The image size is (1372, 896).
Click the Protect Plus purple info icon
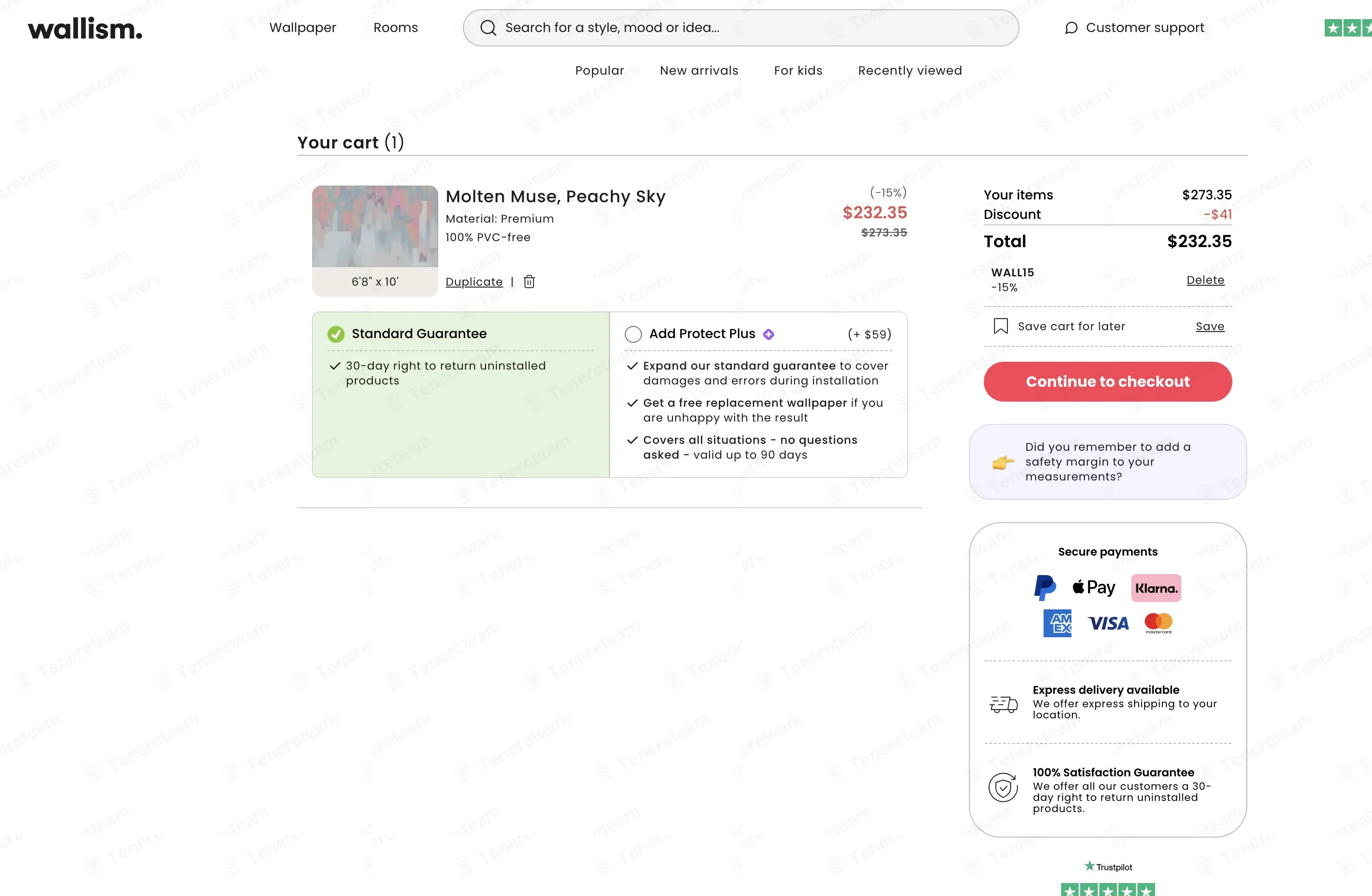(769, 334)
